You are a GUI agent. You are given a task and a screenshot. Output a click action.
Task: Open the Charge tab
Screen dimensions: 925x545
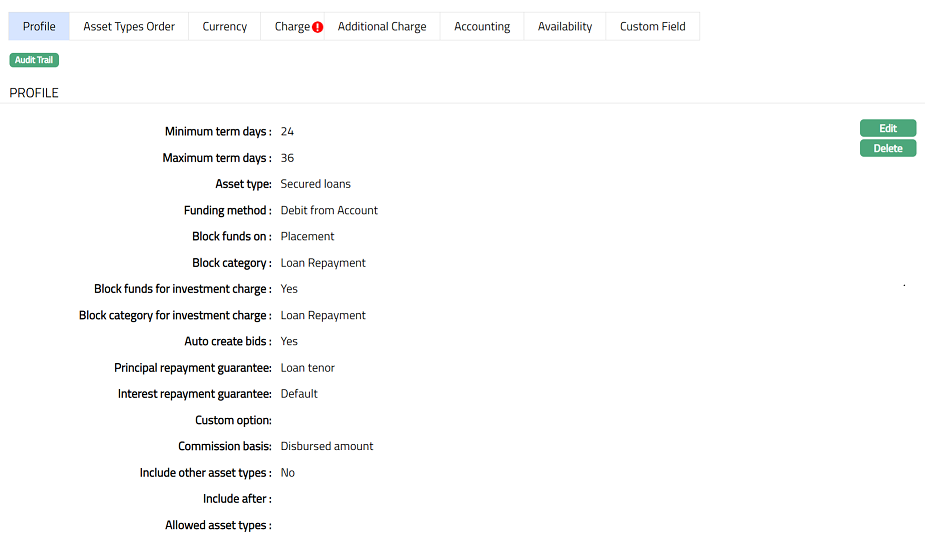(x=291, y=27)
